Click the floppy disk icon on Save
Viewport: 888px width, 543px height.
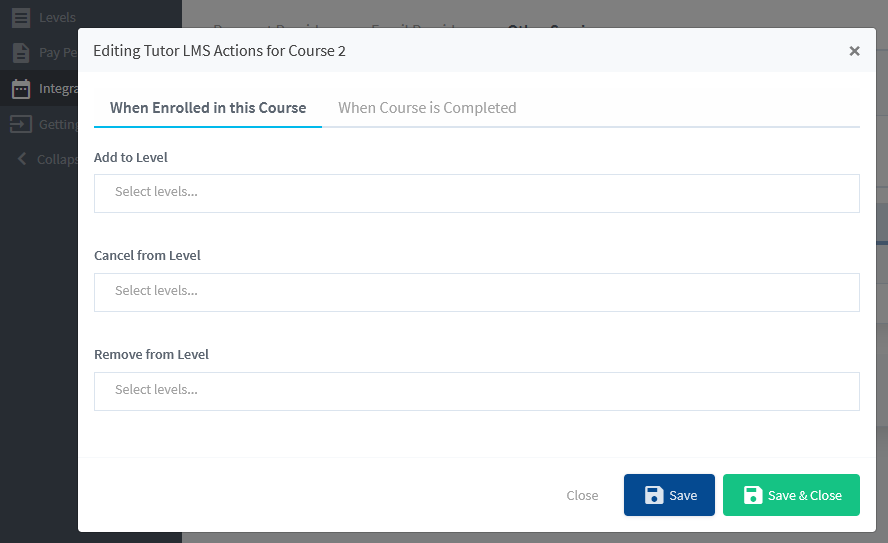click(x=654, y=495)
